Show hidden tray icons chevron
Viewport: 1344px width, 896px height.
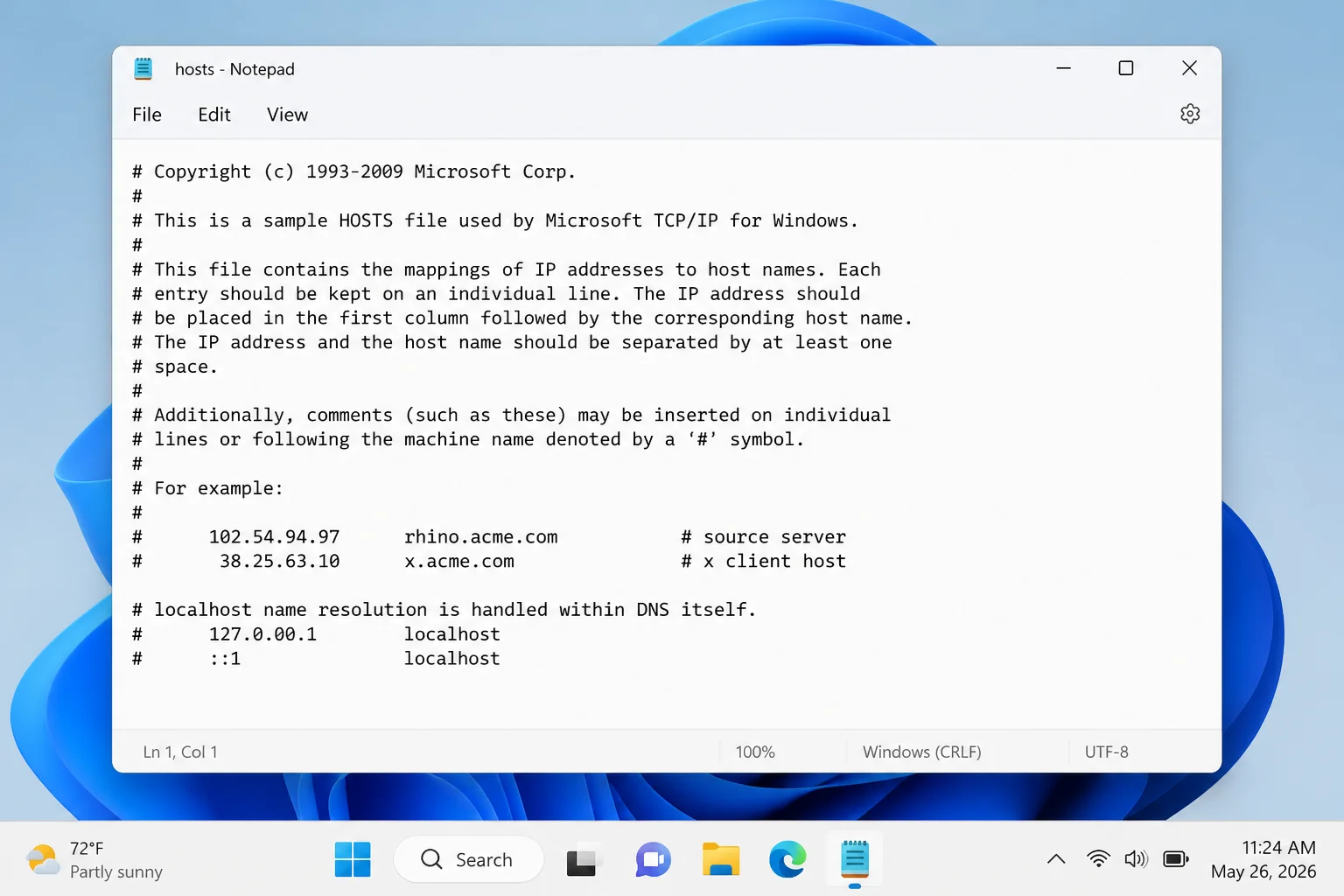1056,859
